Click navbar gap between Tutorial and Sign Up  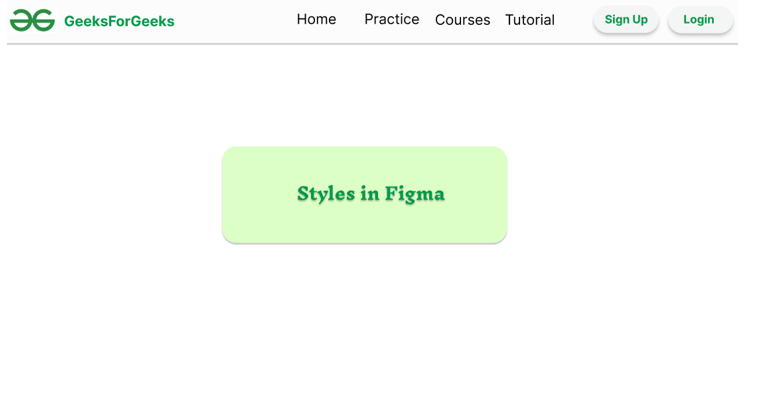[574, 20]
